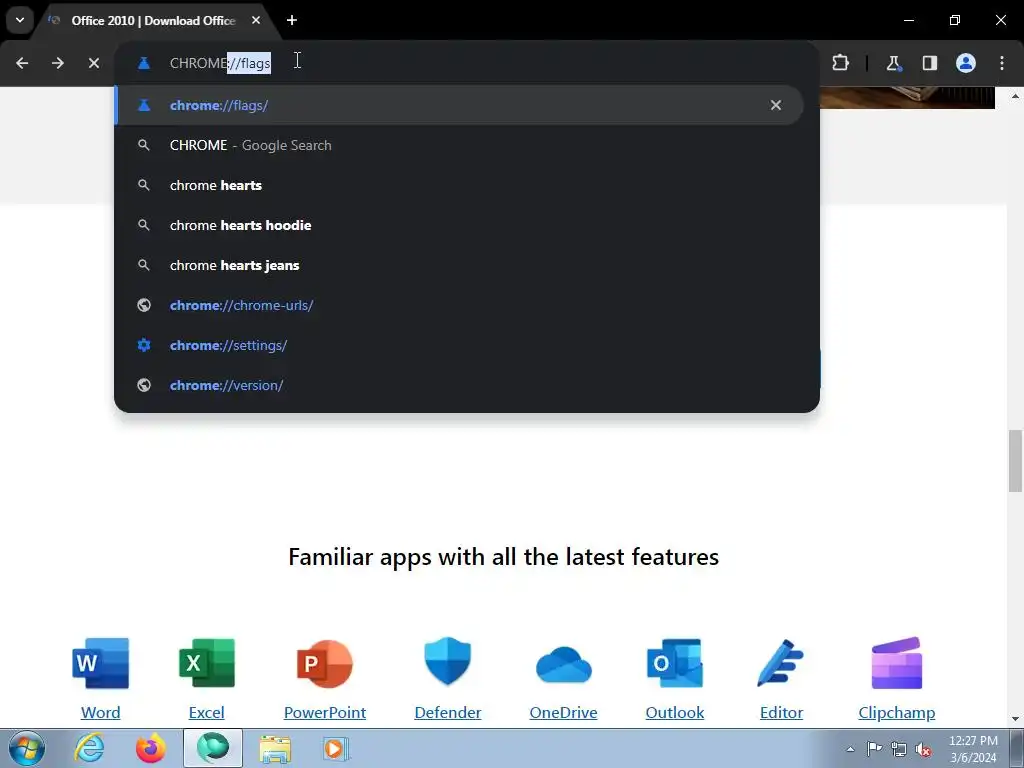Click the gear icon beside chrome://settings/
This screenshot has width=1024, height=768.
pos(144,345)
